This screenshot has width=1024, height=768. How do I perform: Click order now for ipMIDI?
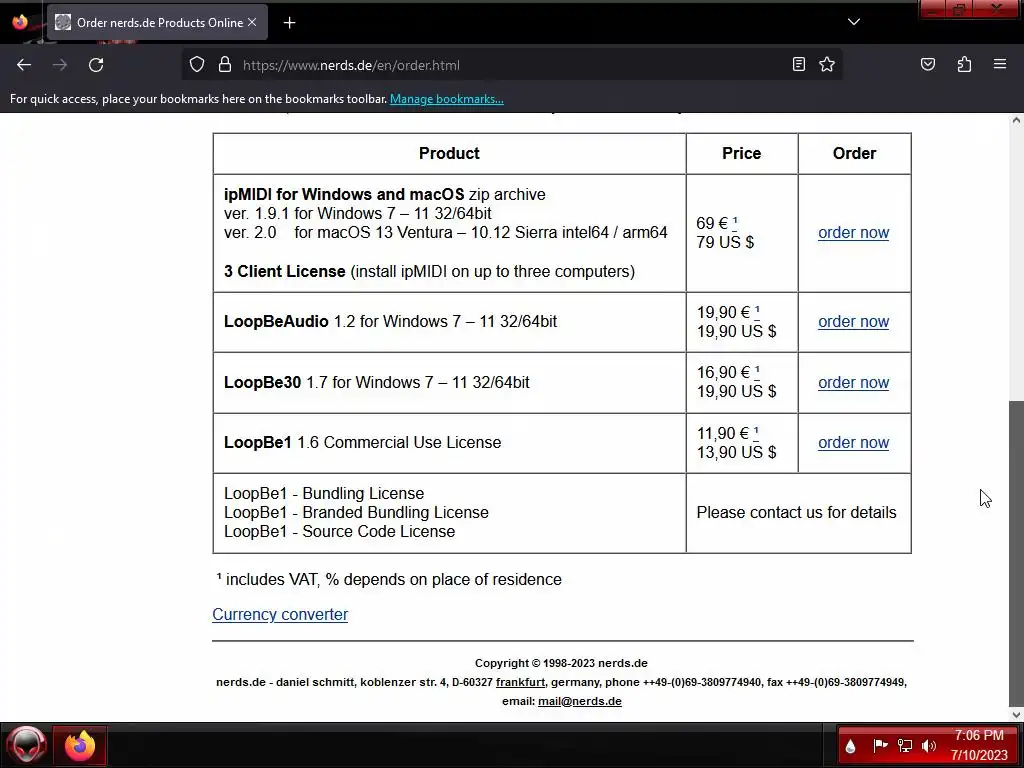pyautogui.click(x=854, y=232)
